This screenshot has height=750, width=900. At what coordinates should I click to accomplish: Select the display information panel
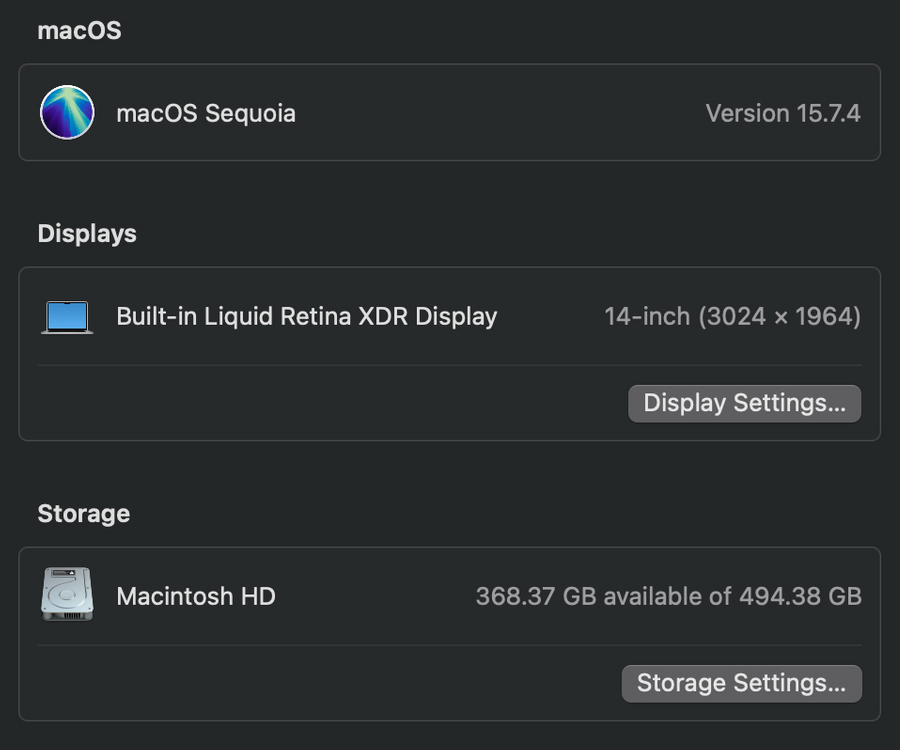click(x=450, y=353)
